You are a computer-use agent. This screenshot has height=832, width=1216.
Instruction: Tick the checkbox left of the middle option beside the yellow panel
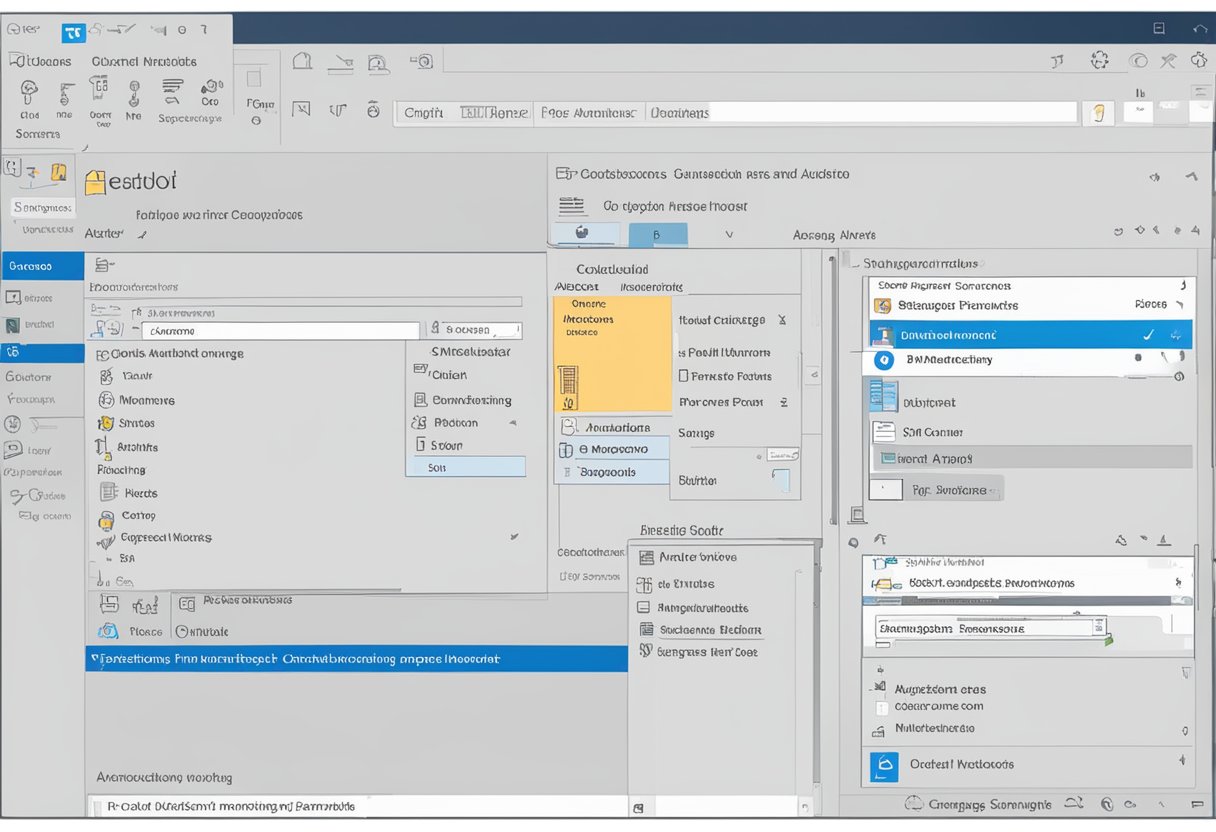pyautogui.click(x=684, y=377)
